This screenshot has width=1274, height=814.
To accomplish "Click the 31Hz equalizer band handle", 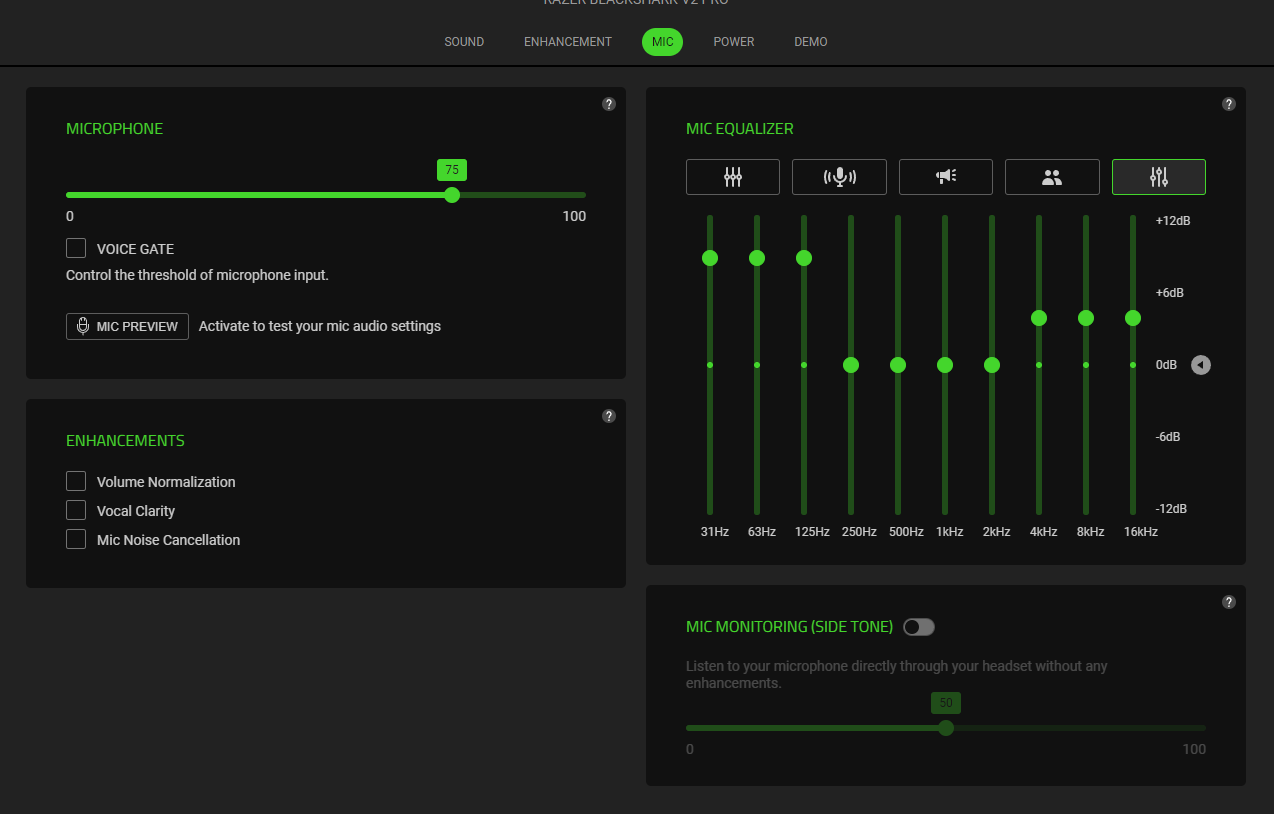I will pyautogui.click(x=710, y=258).
